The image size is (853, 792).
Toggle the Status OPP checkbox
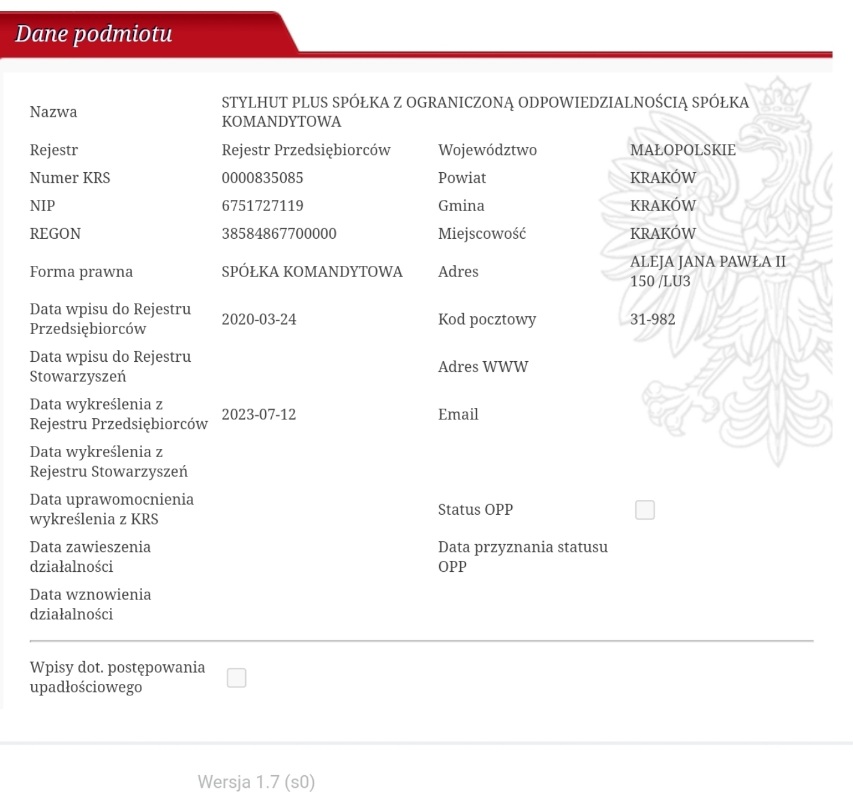pos(645,510)
